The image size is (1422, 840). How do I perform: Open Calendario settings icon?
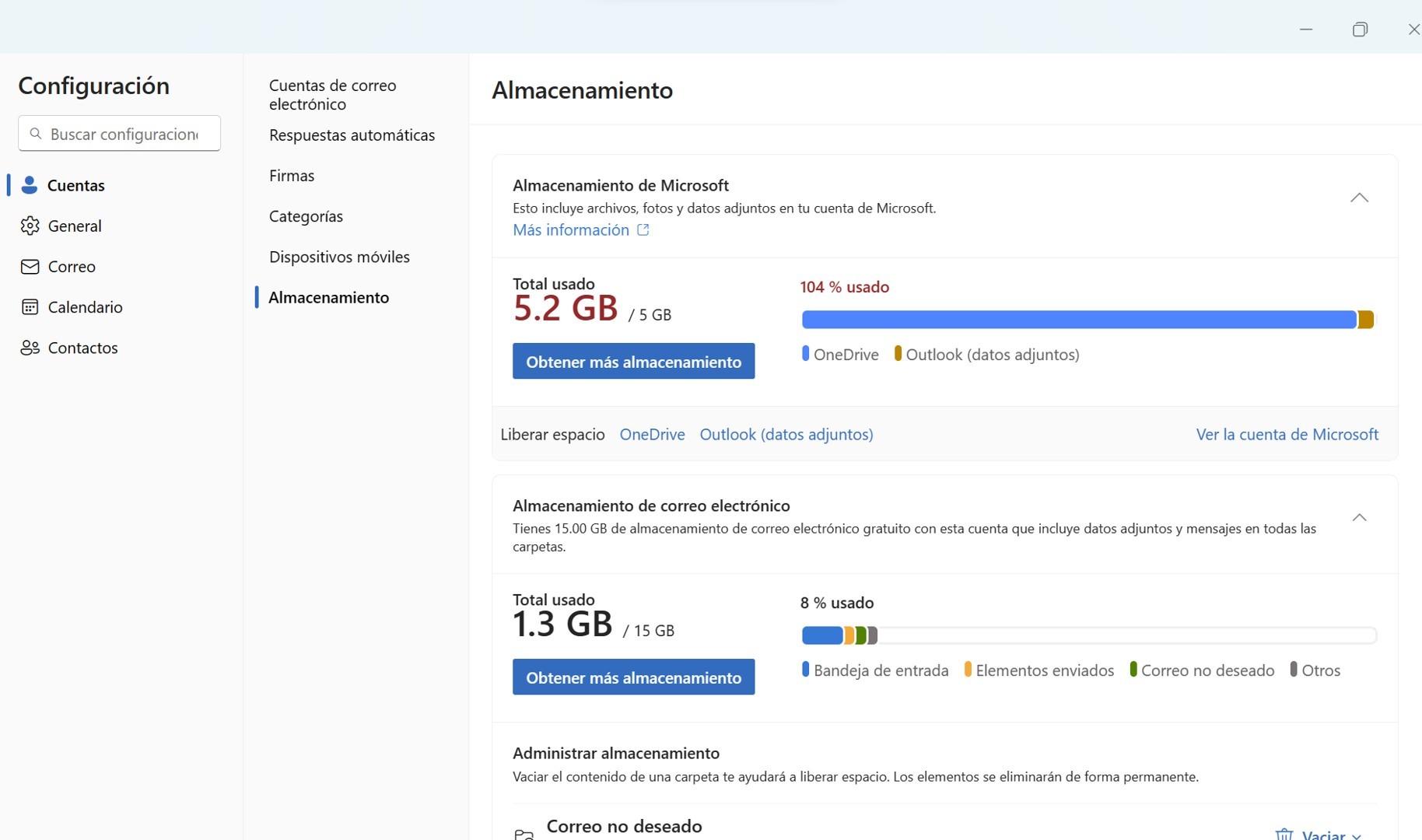point(30,307)
